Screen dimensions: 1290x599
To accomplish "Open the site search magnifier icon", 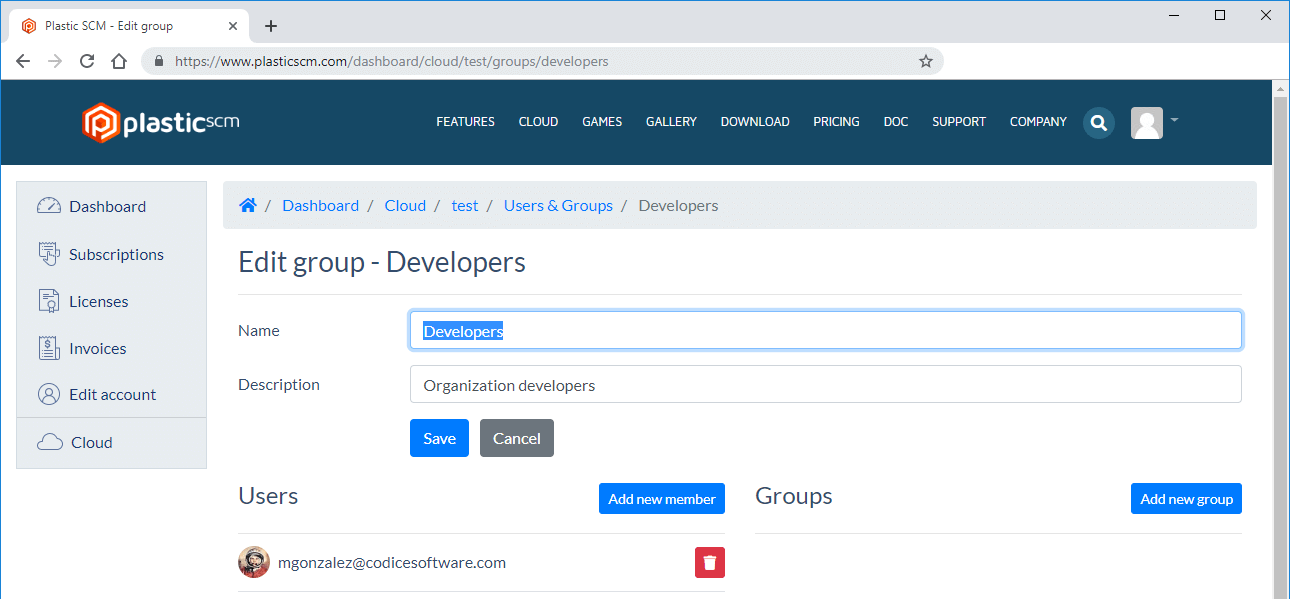I will tap(1098, 123).
